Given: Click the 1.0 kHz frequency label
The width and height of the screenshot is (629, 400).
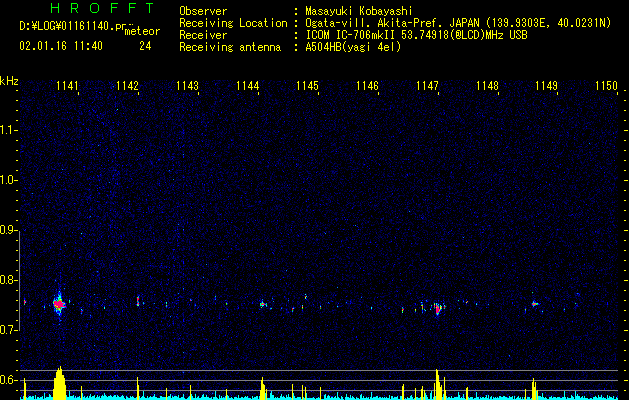Looking at the screenshot, I should point(8,180).
